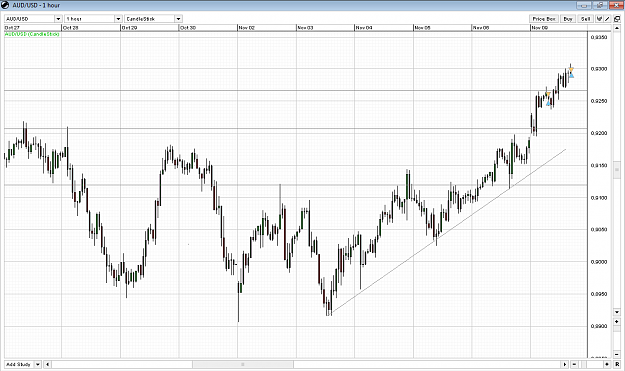Click the horizontal zoom plus button

click(607, 364)
